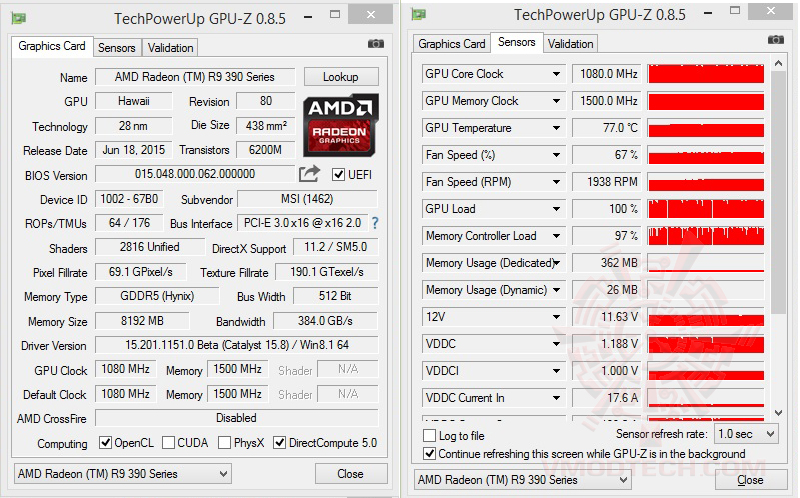The image size is (800, 498).
Task: Click the sensors list scroll down arrow
Action: pyautogui.click(x=778, y=412)
